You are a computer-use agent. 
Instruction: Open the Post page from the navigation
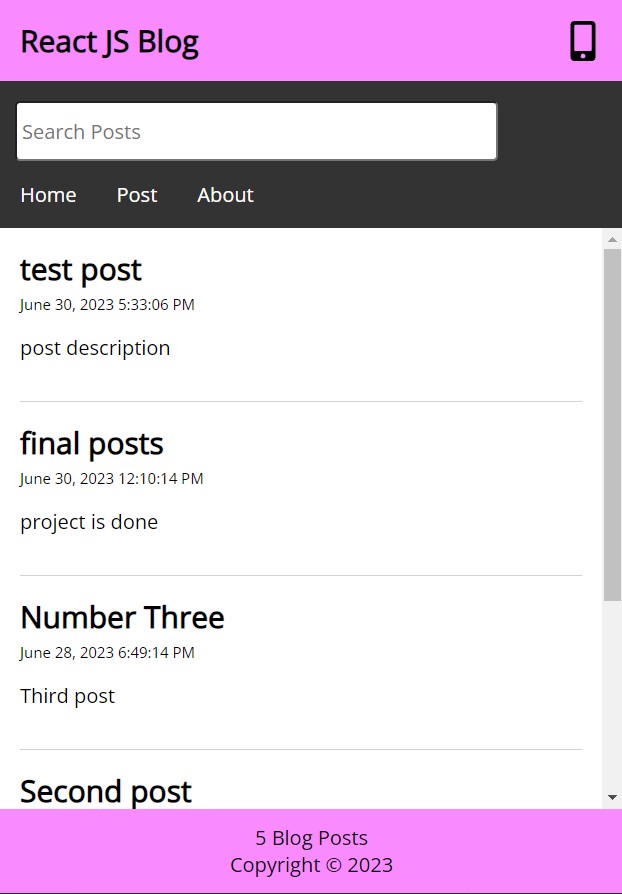[x=137, y=195]
